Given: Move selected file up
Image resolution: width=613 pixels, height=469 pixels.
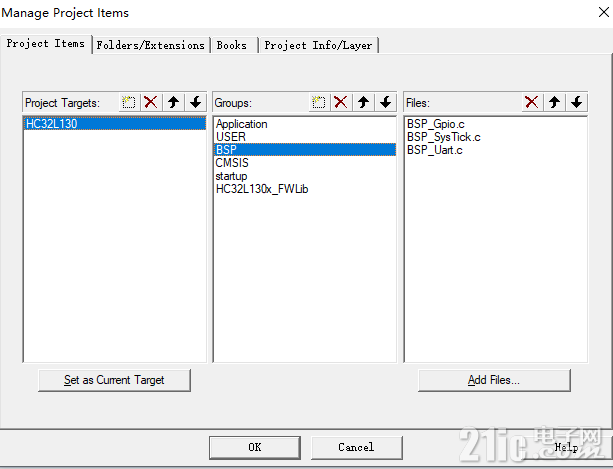Looking at the screenshot, I should tap(554, 103).
